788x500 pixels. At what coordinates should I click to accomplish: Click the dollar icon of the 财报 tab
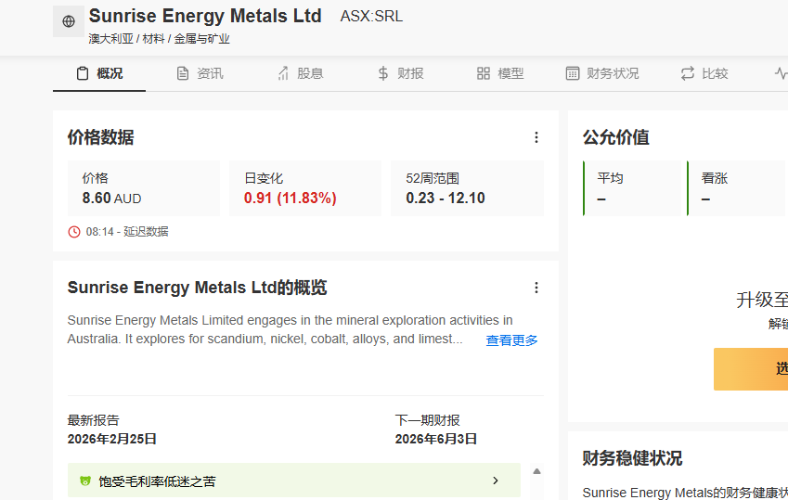(384, 73)
